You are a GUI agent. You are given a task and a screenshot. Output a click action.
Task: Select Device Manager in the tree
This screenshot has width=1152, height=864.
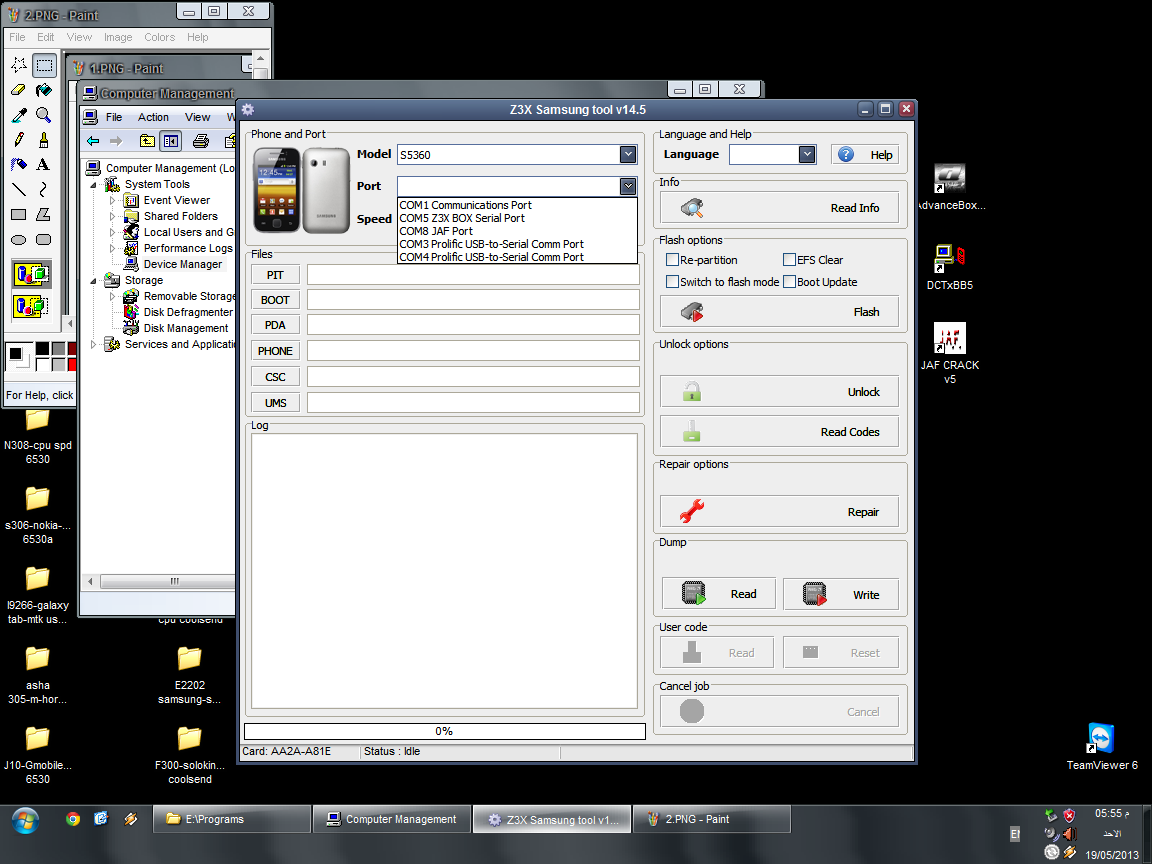pos(182,264)
